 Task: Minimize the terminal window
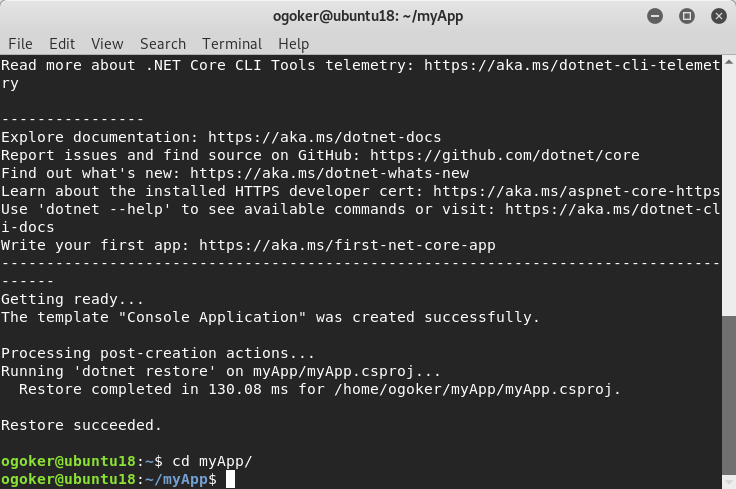coord(655,16)
